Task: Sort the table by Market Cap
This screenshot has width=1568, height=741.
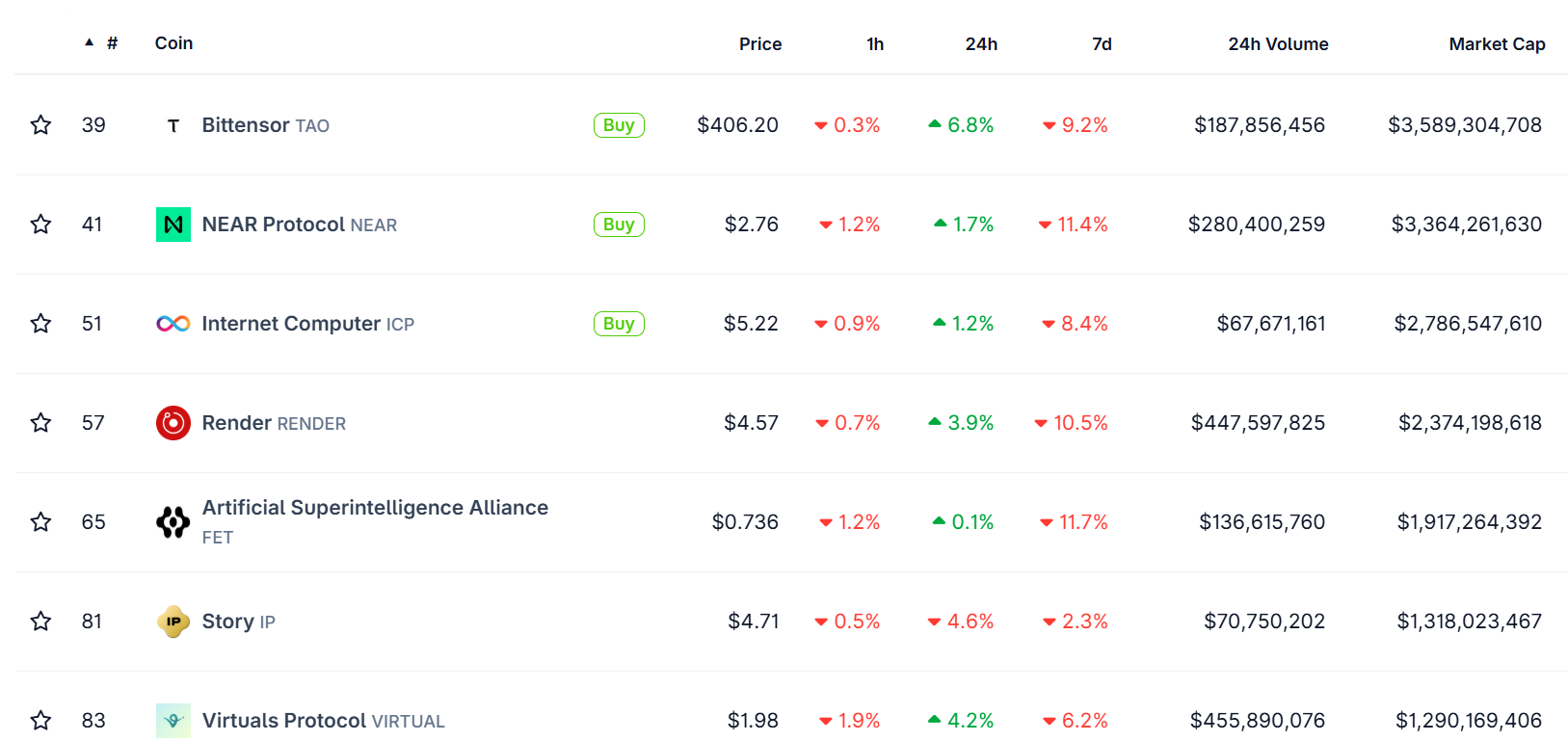Action: tap(1496, 44)
